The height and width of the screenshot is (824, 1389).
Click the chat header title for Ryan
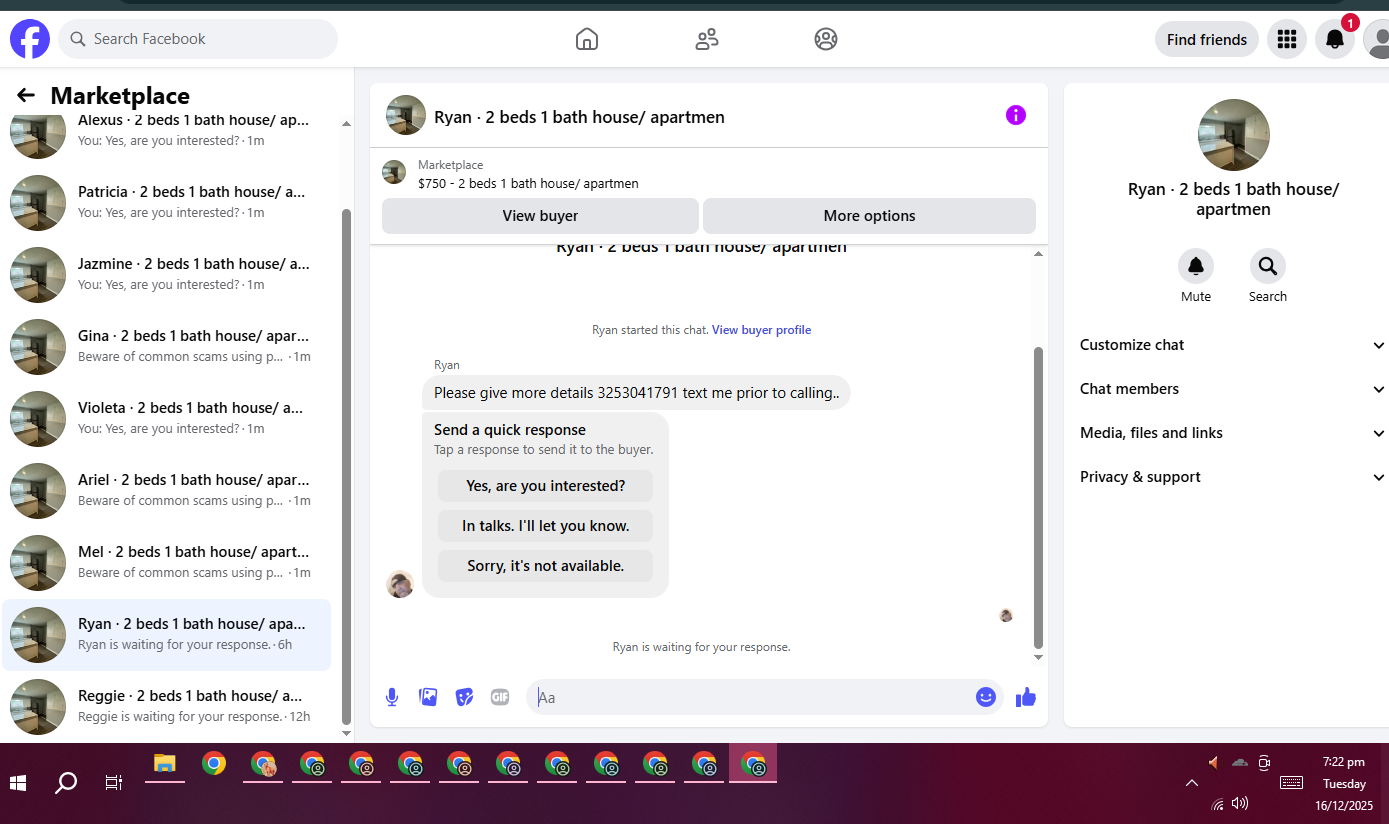pyautogui.click(x=579, y=117)
